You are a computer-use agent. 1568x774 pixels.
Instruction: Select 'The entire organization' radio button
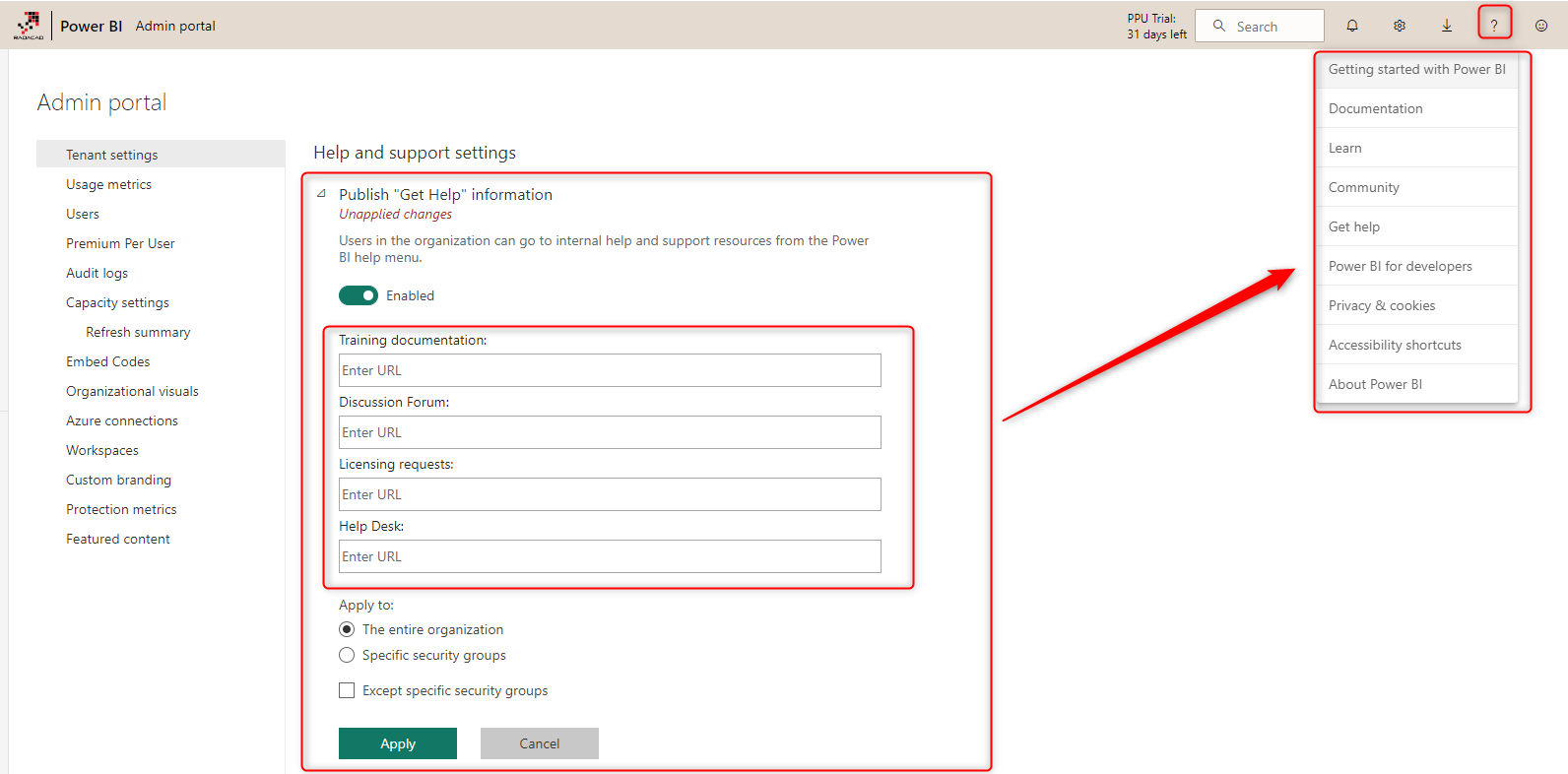(x=347, y=629)
